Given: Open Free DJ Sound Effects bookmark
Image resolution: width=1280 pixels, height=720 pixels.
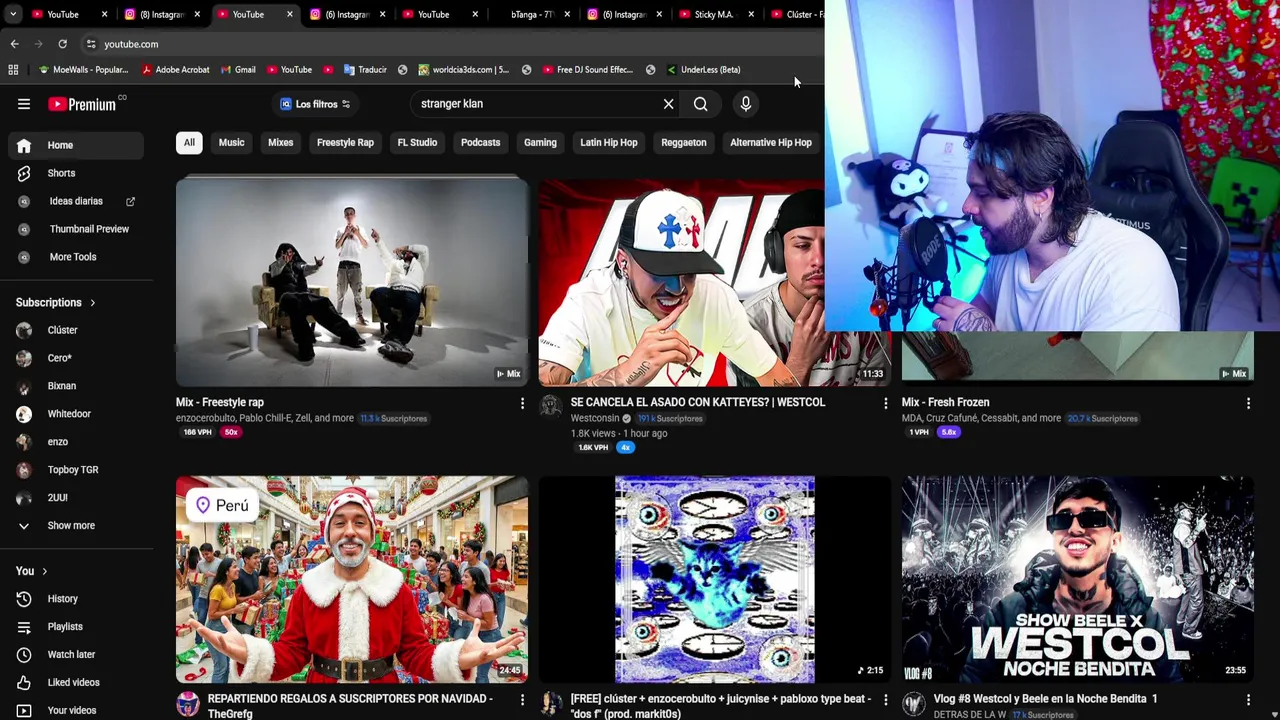Looking at the screenshot, I should tap(588, 70).
